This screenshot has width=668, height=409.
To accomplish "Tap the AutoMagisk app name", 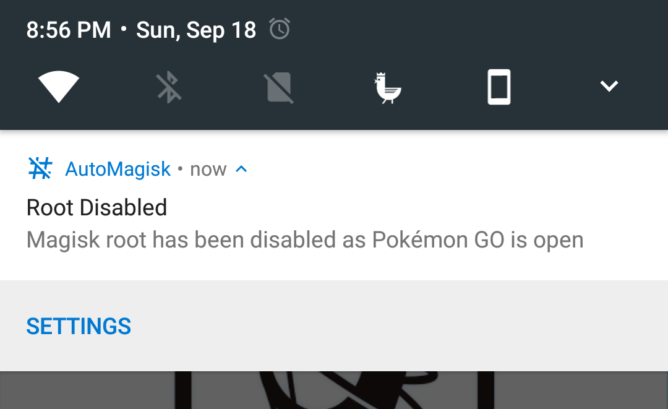I will click(x=118, y=169).
